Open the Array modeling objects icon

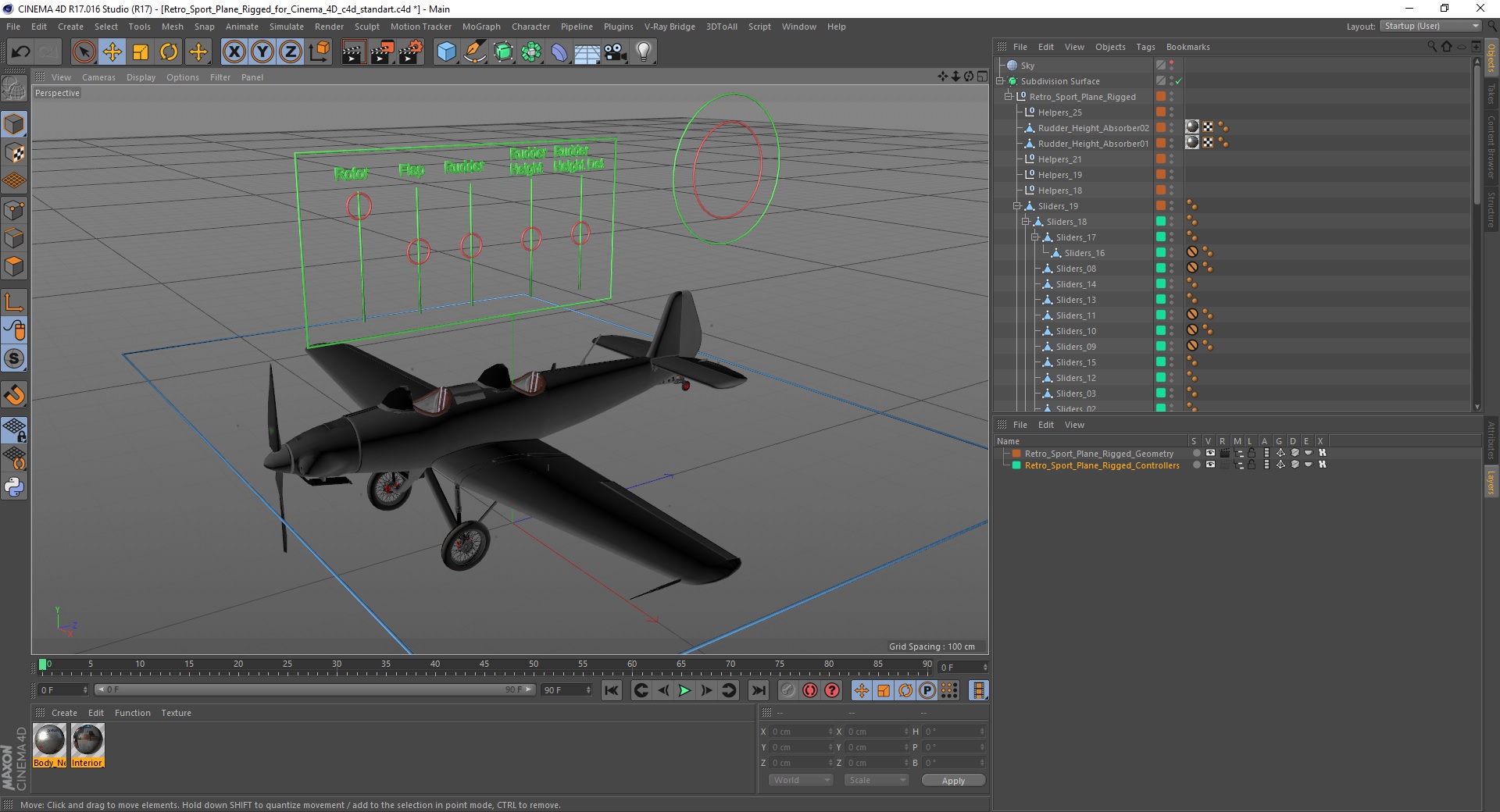click(531, 52)
